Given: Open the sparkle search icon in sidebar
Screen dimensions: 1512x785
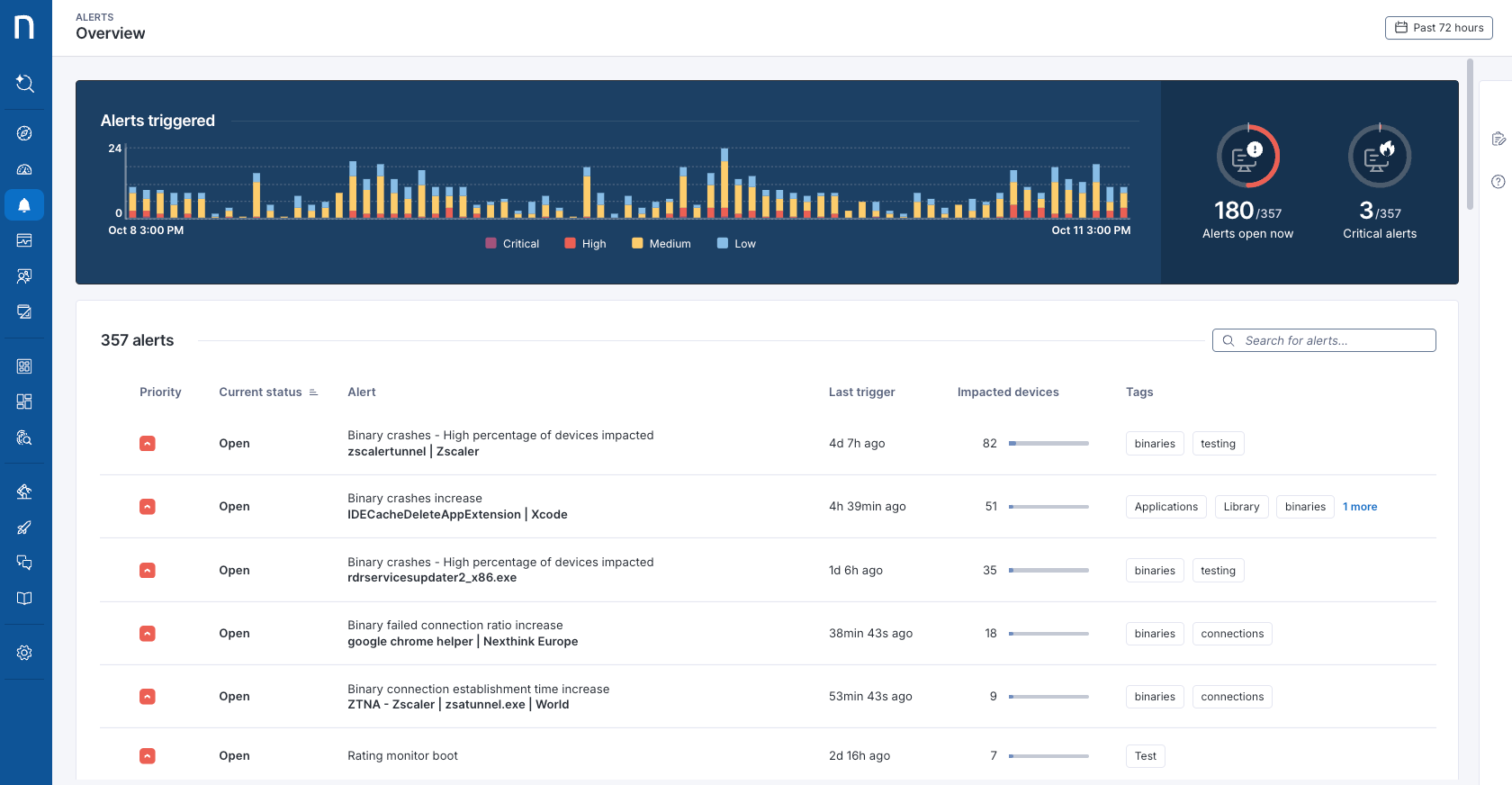Looking at the screenshot, I should (24, 83).
